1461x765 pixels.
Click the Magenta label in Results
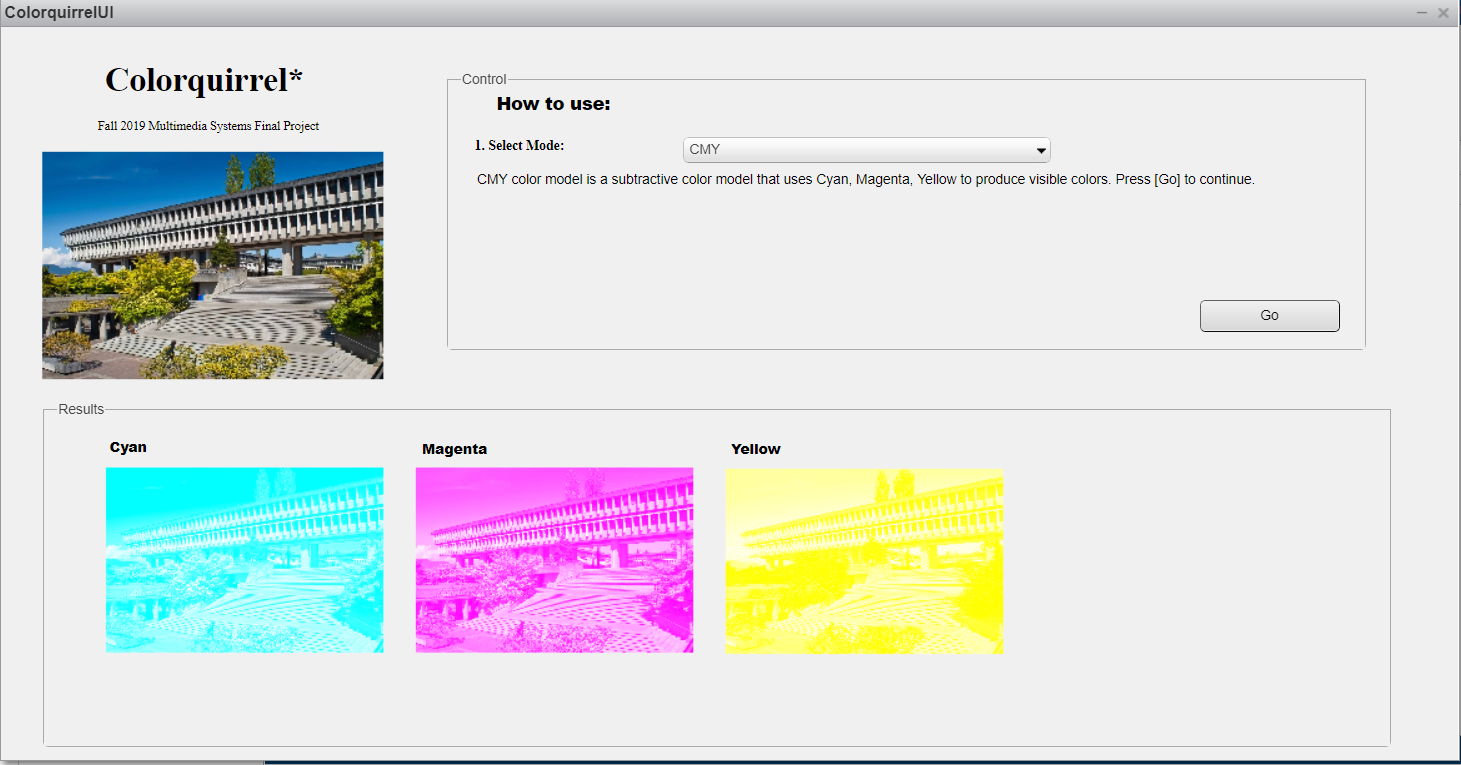[454, 449]
